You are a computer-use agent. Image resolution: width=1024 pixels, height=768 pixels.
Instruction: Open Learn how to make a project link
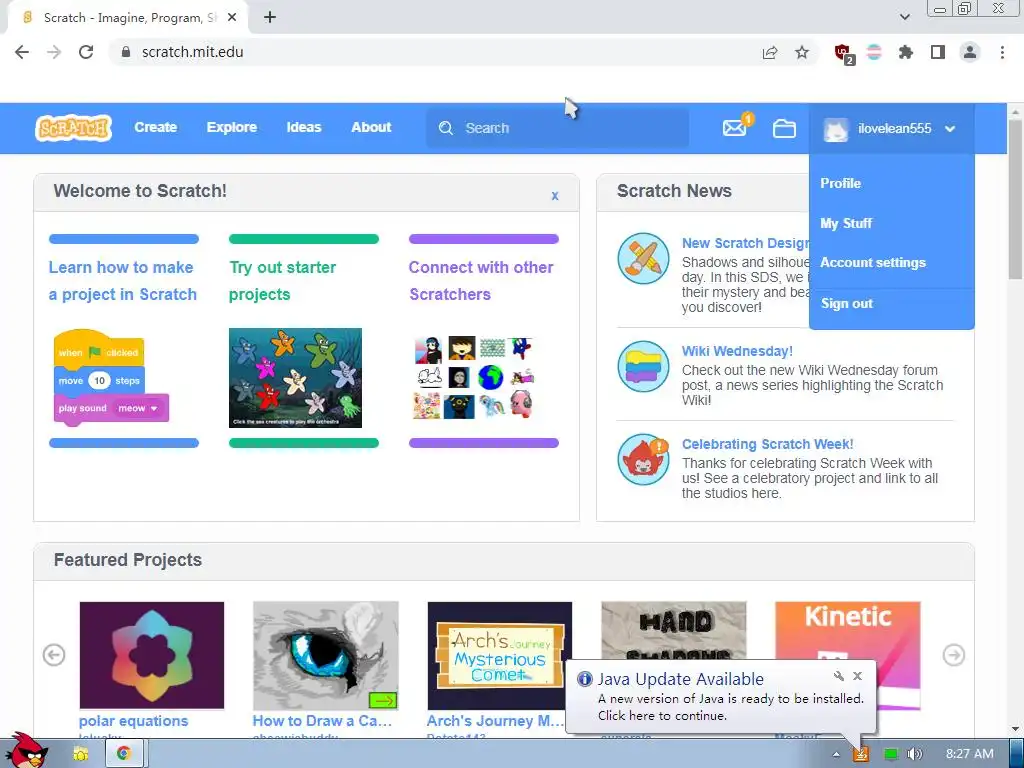123,281
